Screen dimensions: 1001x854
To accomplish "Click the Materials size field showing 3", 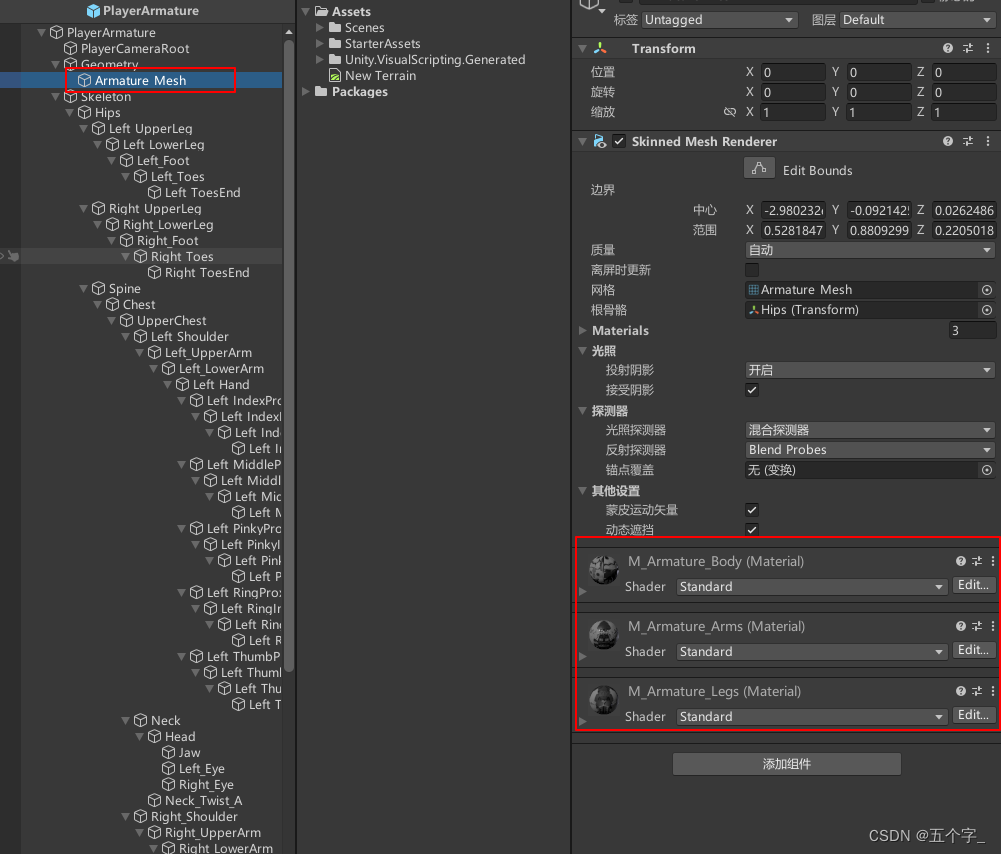I will coord(972,331).
